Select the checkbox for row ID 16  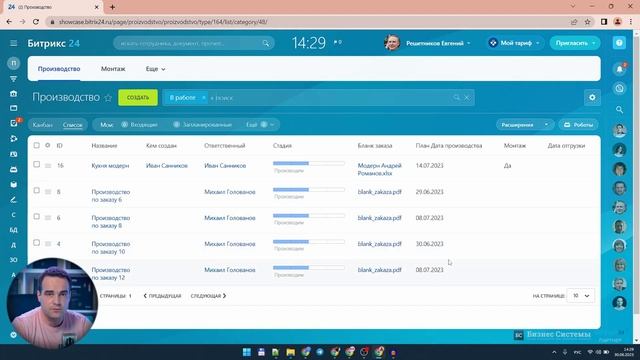tap(37, 164)
